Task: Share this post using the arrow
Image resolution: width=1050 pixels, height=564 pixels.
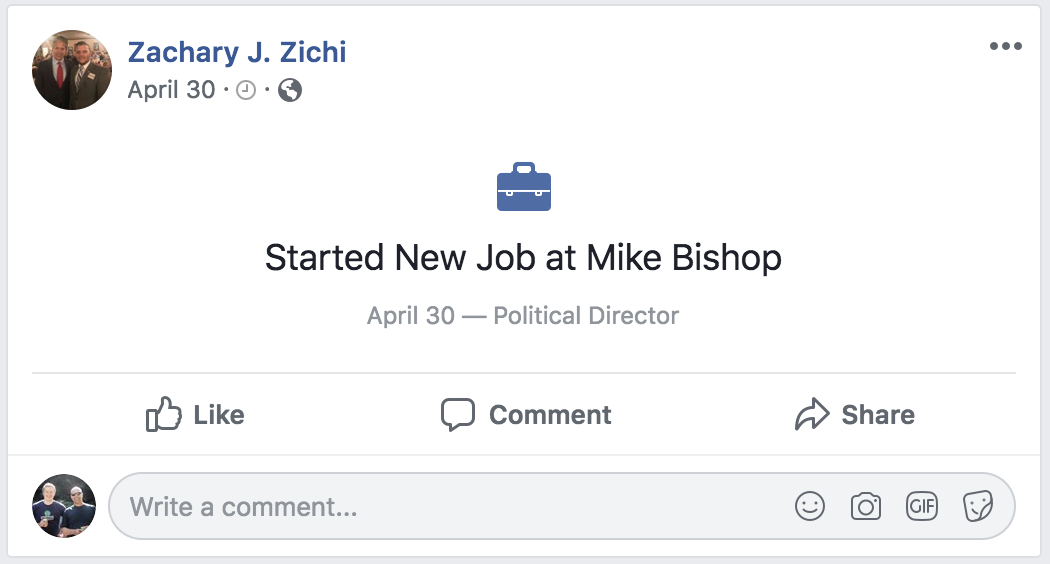Action: click(x=854, y=415)
